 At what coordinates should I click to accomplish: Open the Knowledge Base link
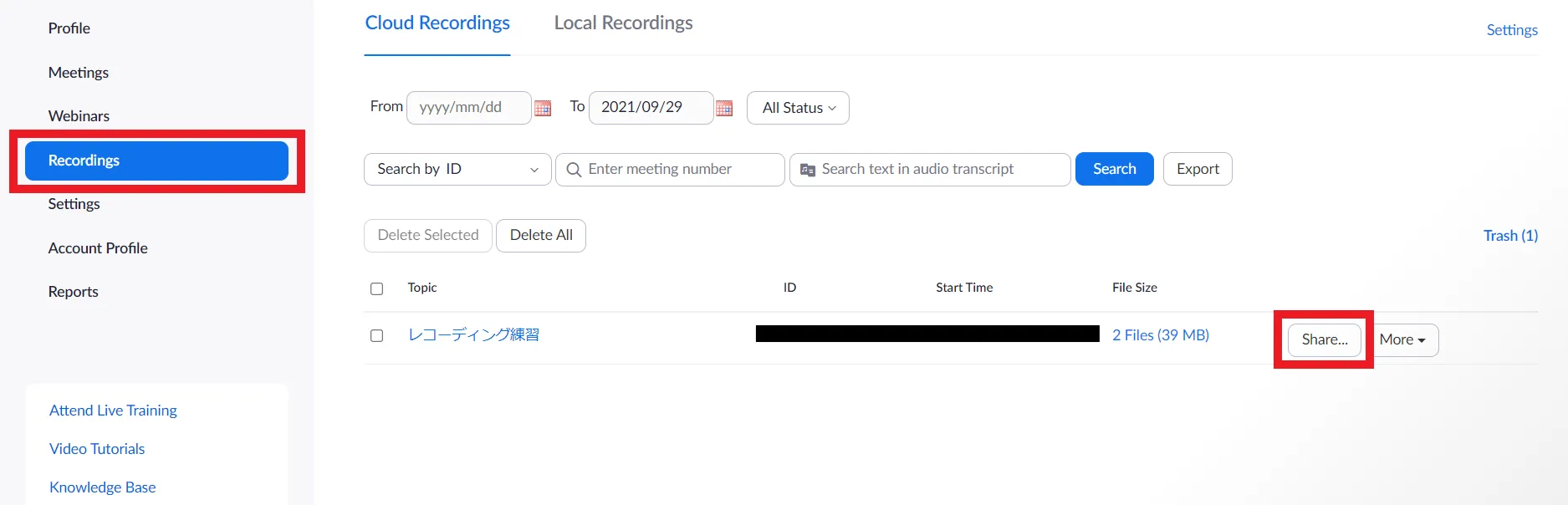pyautogui.click(x=102, y=487)
